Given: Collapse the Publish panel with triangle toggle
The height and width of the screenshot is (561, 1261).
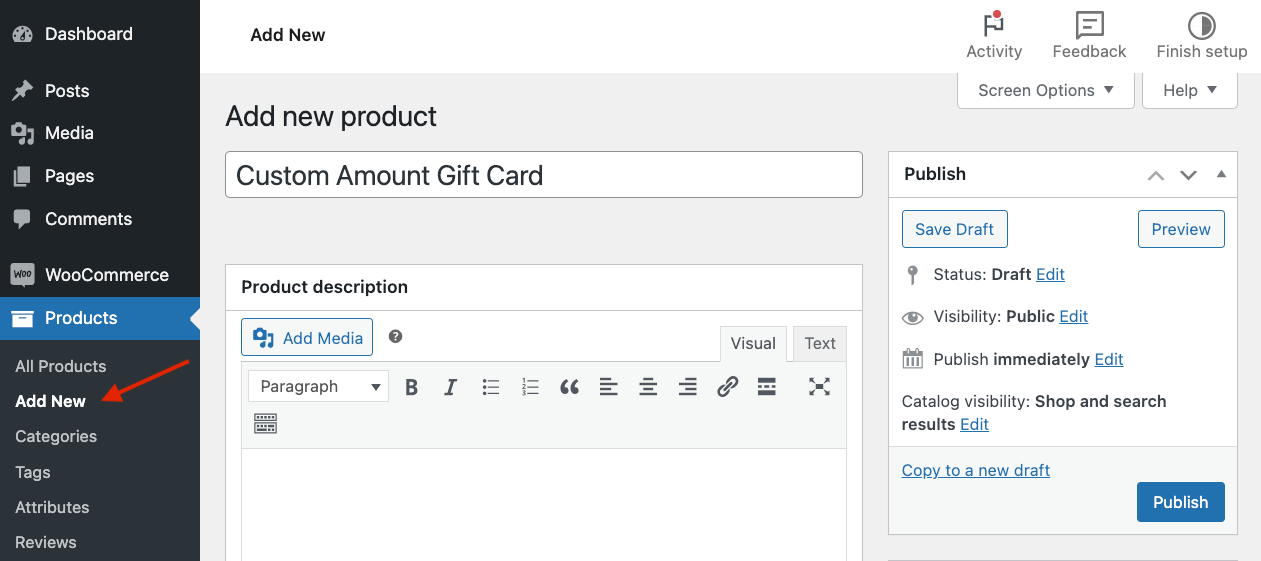Looking at the screenshot, I should tap(1221, 174).
